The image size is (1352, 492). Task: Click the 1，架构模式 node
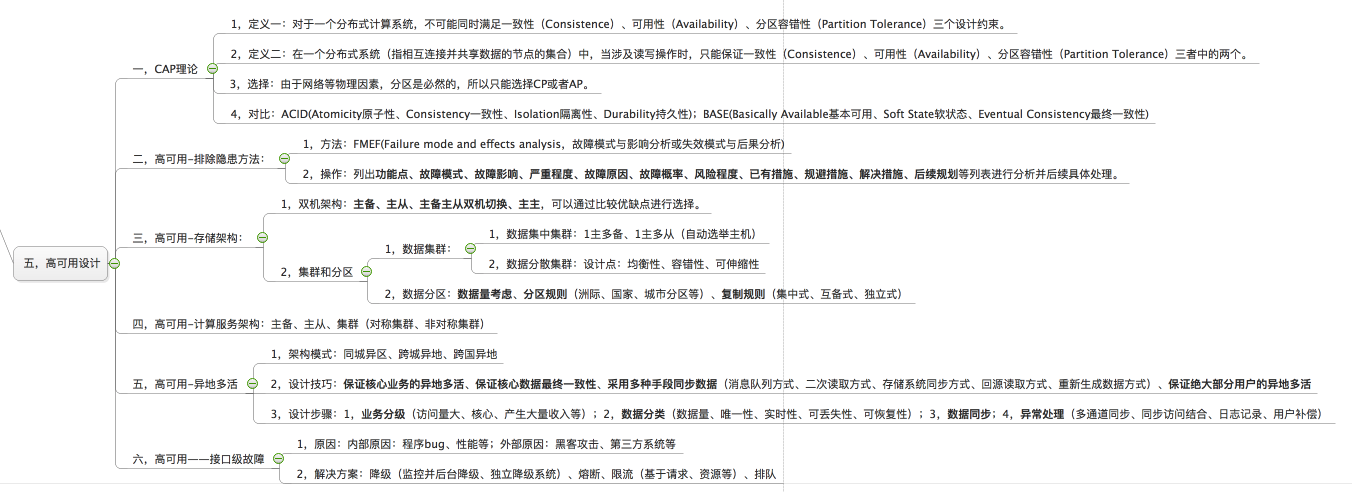(x=384, y=354)
